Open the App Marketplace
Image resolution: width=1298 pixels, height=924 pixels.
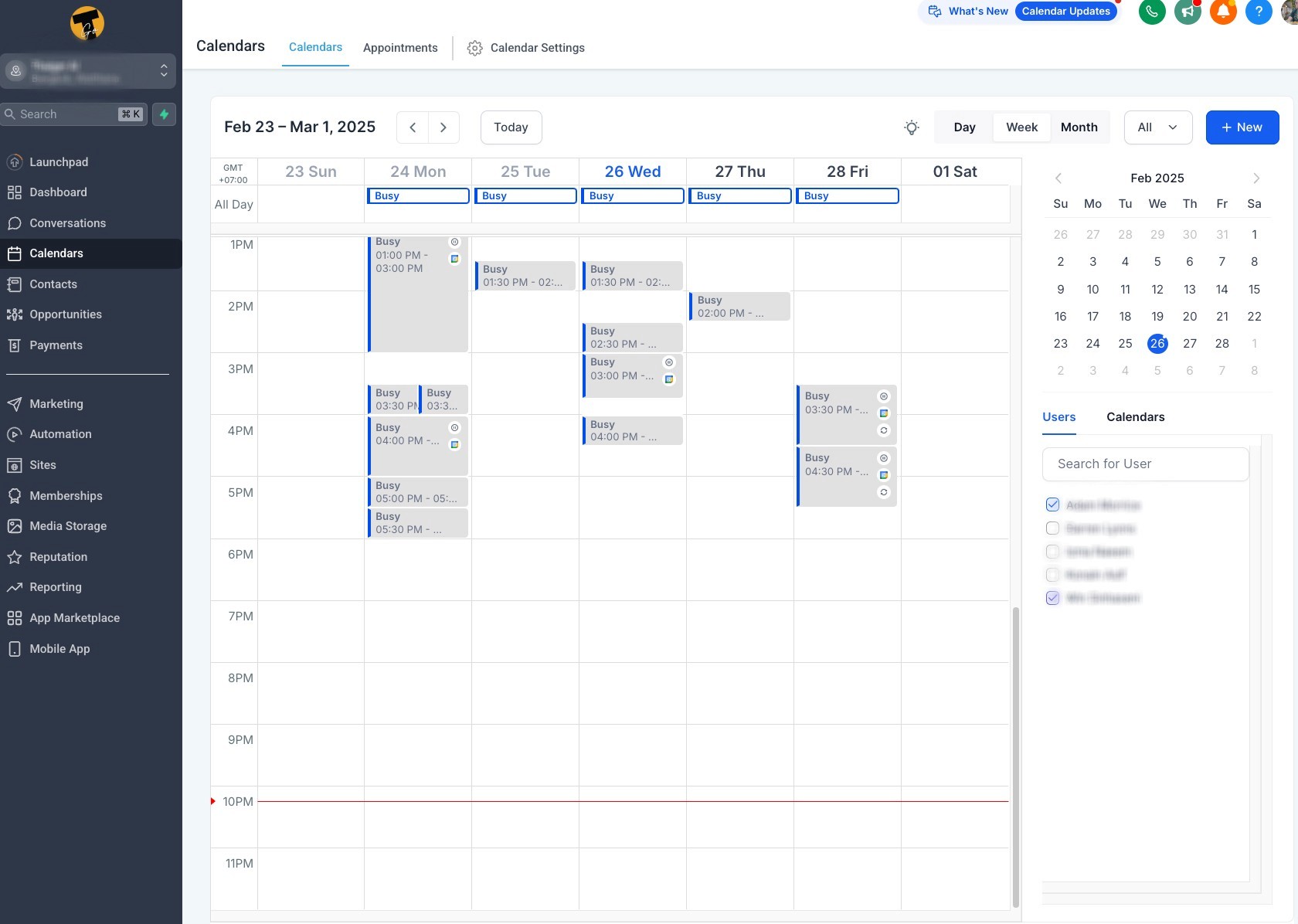tap(73, 618)
